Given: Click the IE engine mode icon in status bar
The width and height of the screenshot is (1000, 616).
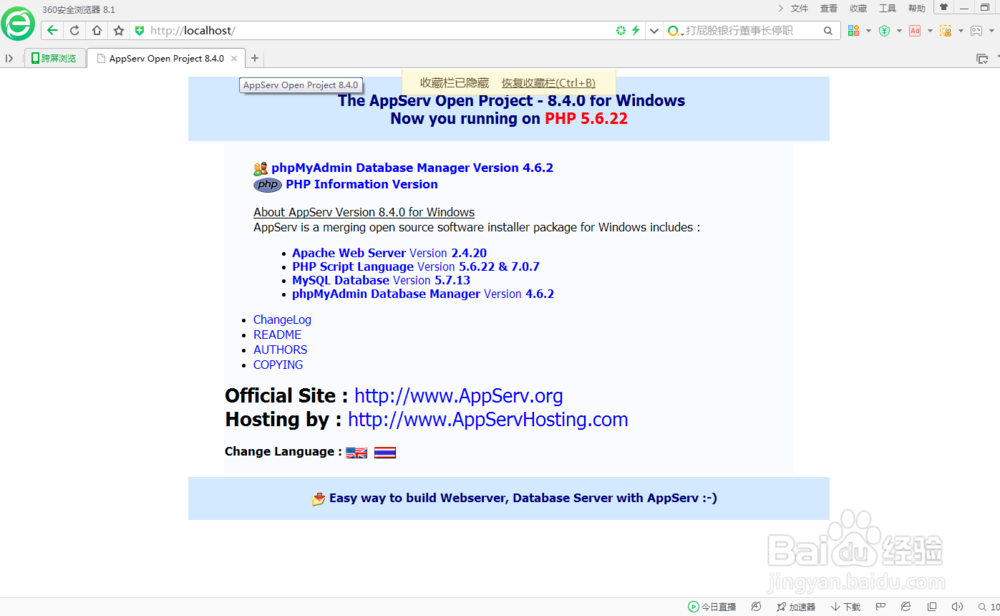Looking at the screenshot, I should click(x=906, y=606).
